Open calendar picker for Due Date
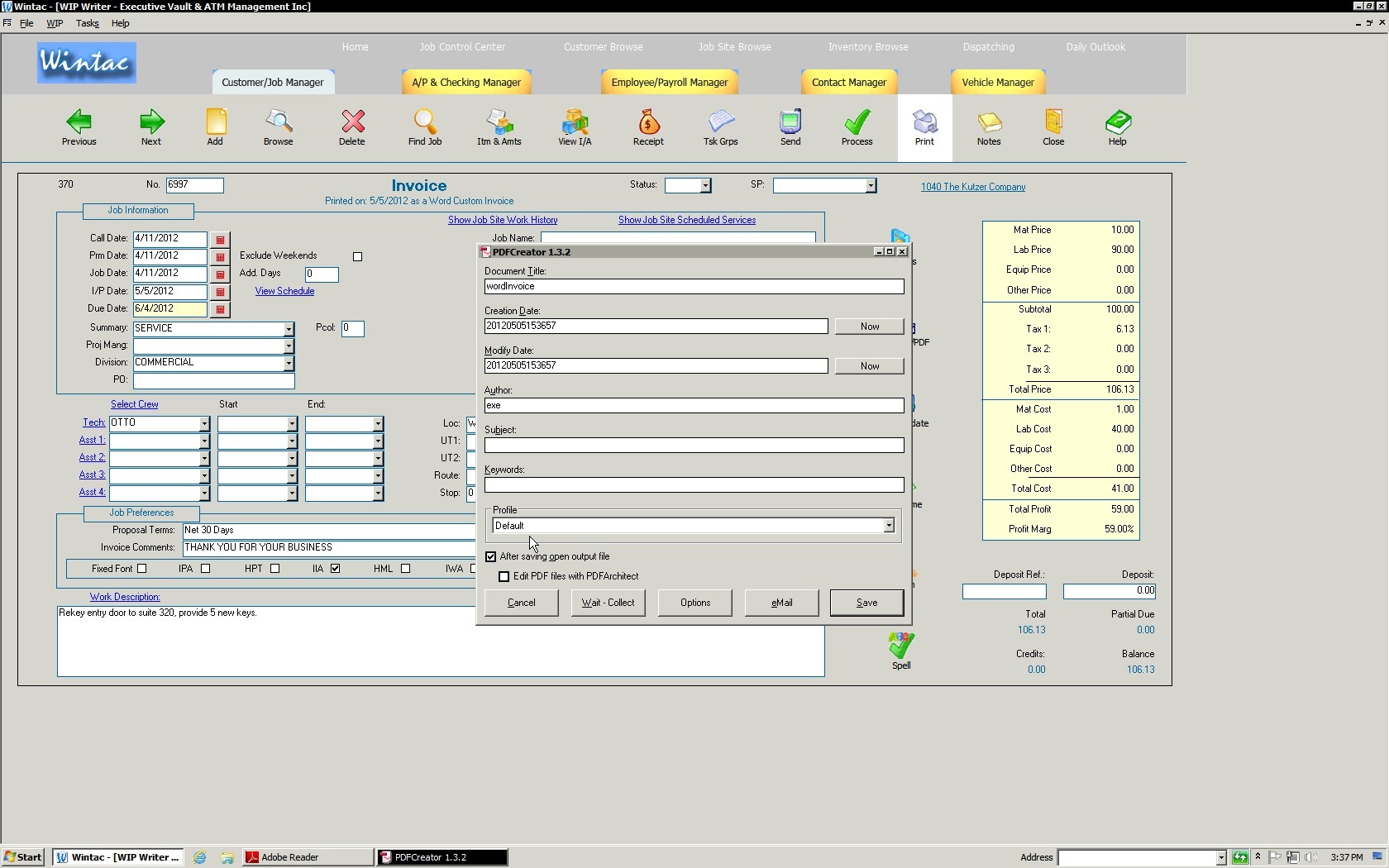 coord(220,309)
